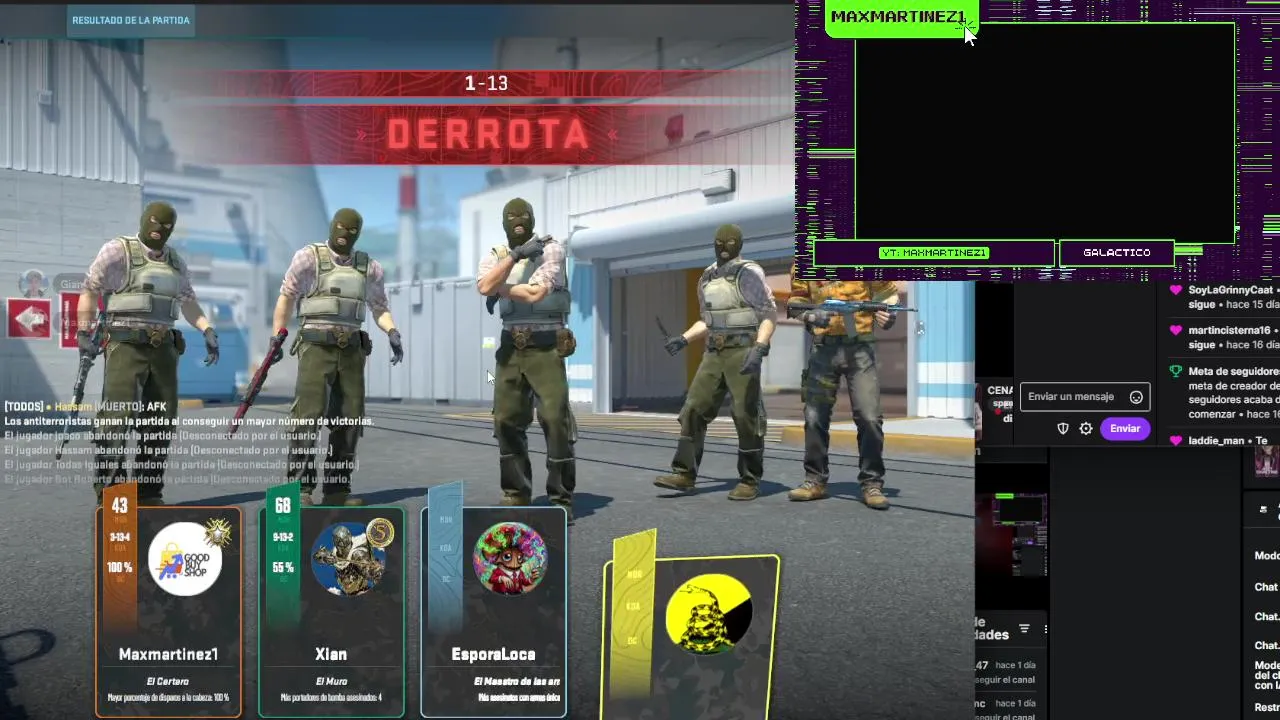
Task: Click the Meta de seguidores activity entry
Action: [1224, 392]
